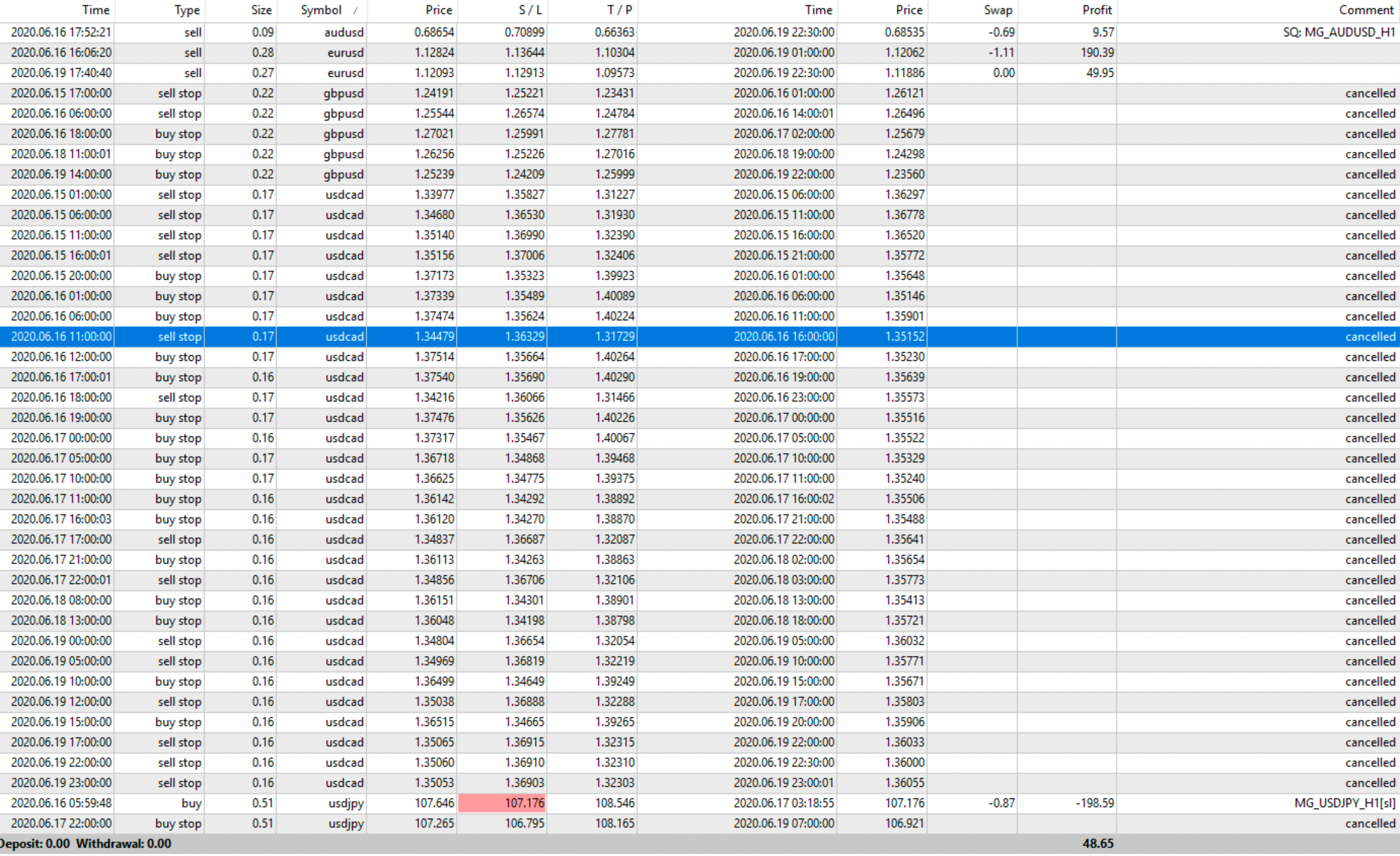Select the eurusd row with profit 49.95
1400x856 pixels.
[x=345, y=73]
